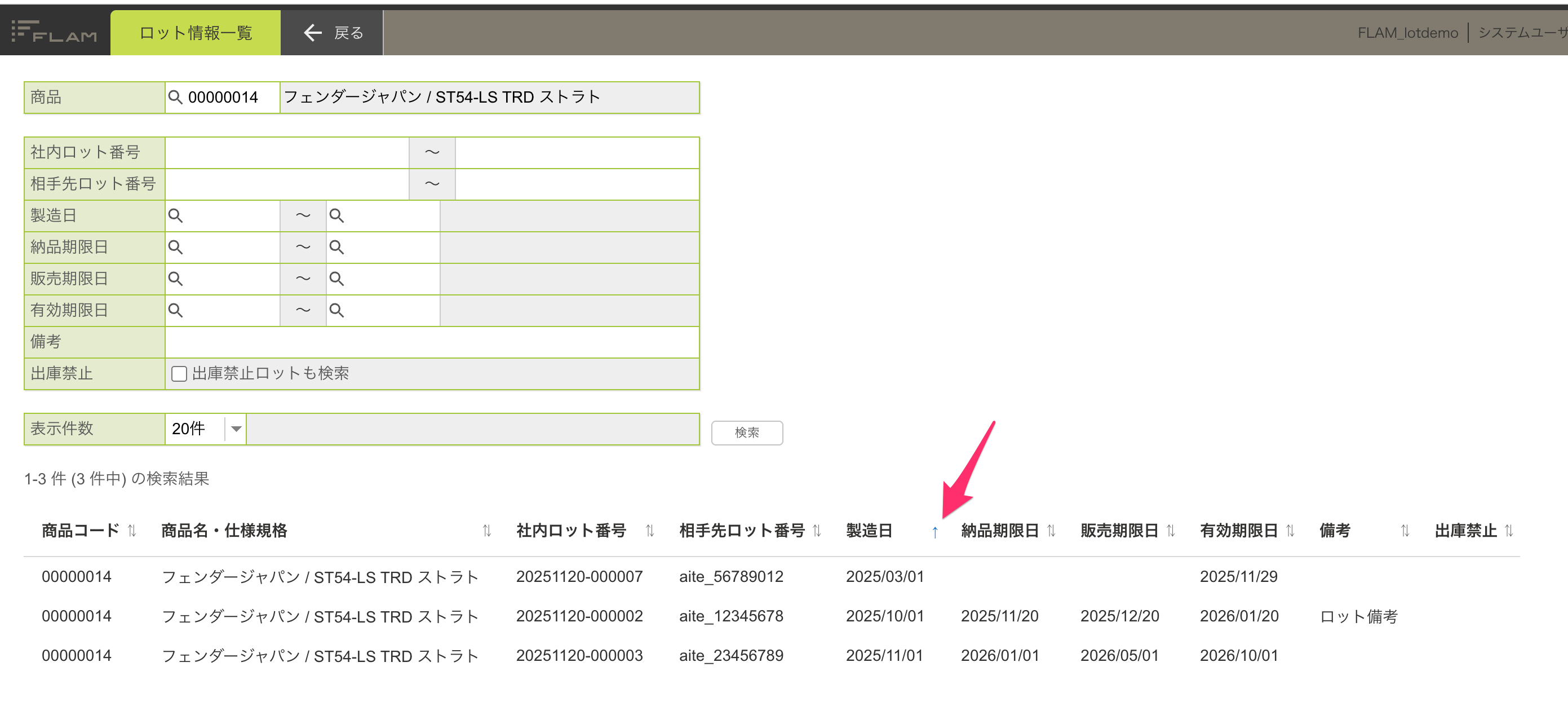Click the 備考 search input field
Image resolution: width=1568 pixels, height=715 pixels.
[x=432, y=342]
